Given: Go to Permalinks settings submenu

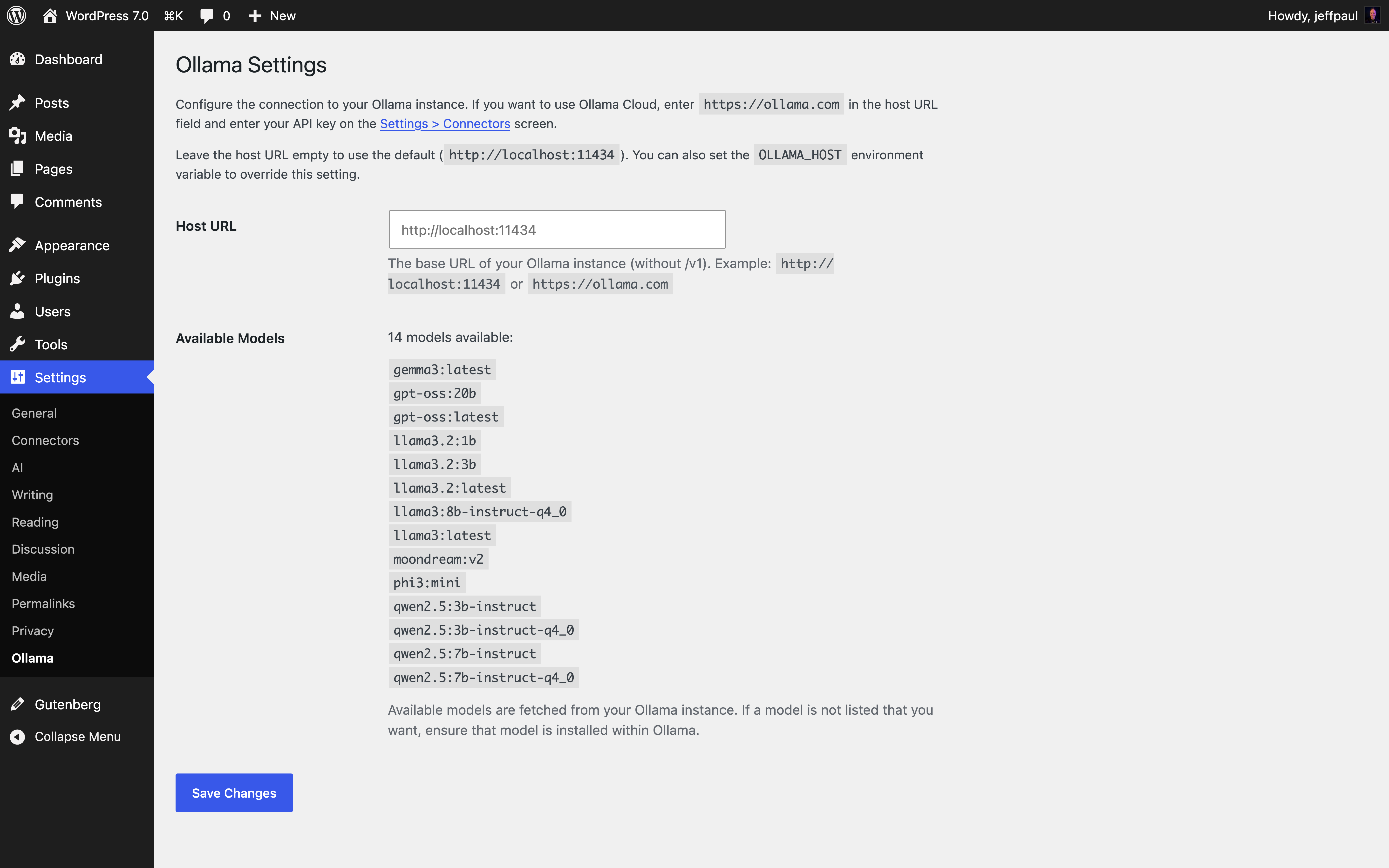Looking at the screenshot, I should 43,603.
